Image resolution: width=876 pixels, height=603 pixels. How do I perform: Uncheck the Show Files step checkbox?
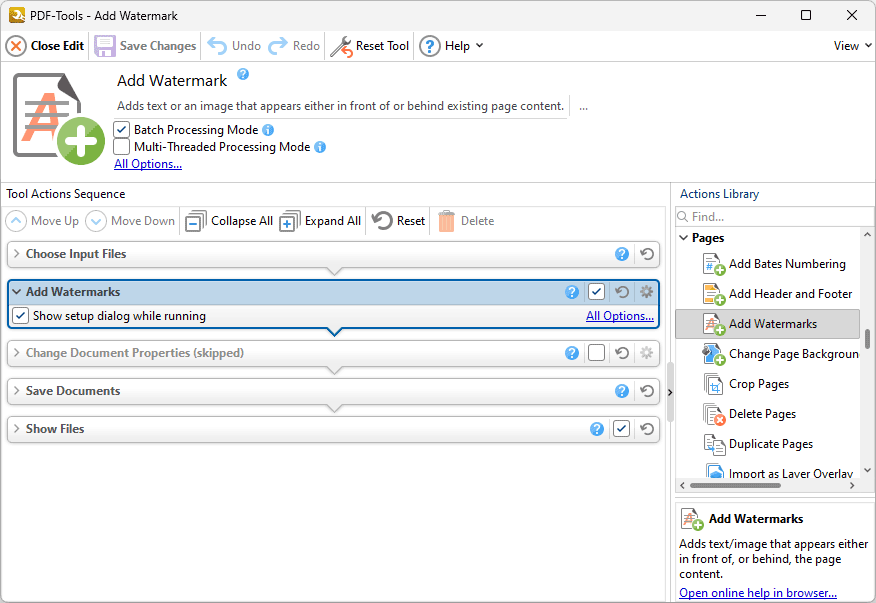622,429
